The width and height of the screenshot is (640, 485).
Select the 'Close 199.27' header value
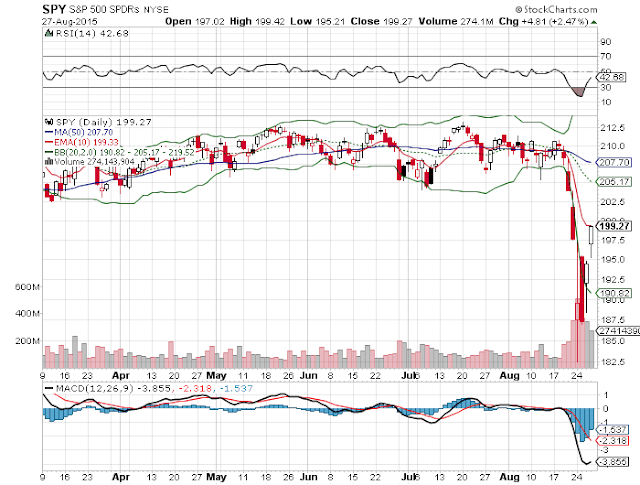(382, 21)
